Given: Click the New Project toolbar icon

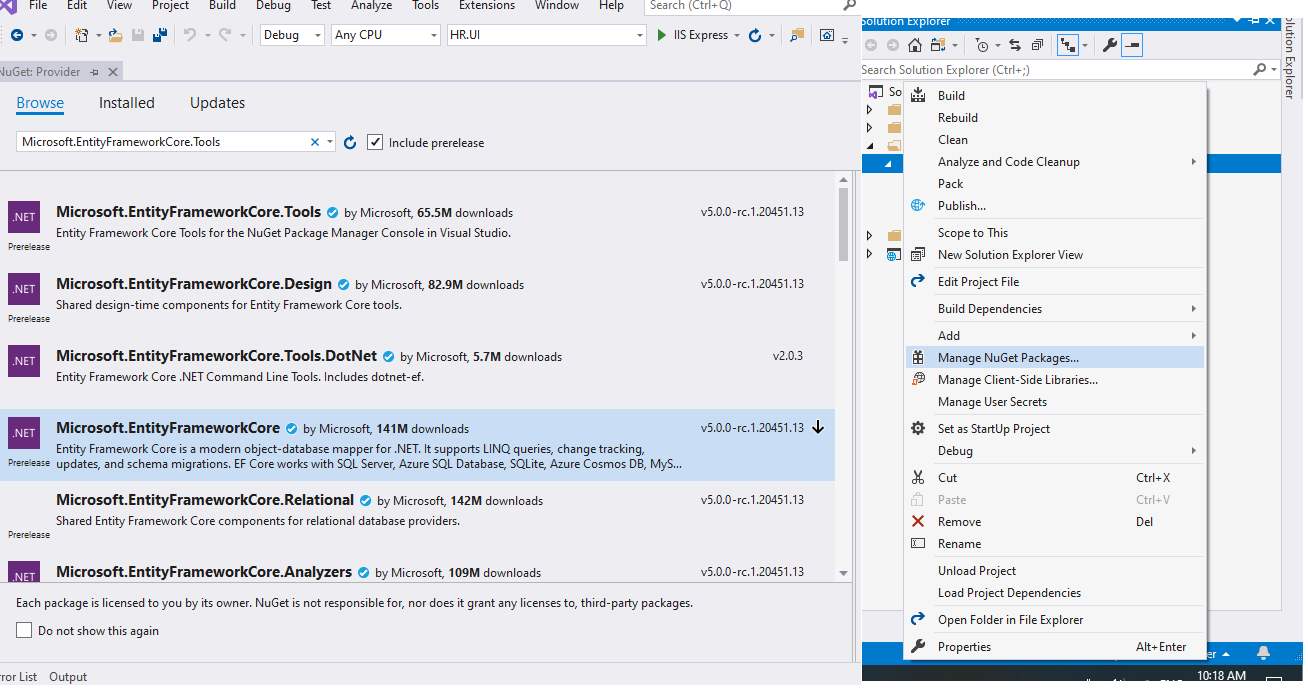Looking at the screenshot, I should point(82,35).
